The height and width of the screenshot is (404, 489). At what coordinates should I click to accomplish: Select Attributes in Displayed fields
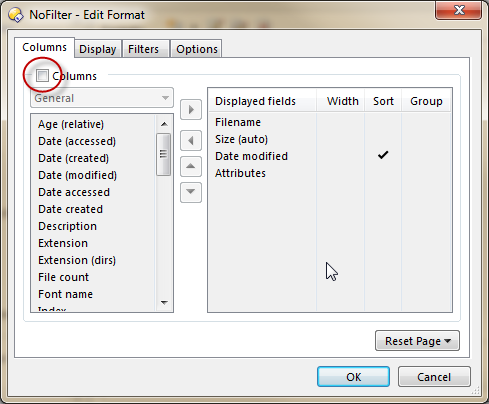[240, 173]
